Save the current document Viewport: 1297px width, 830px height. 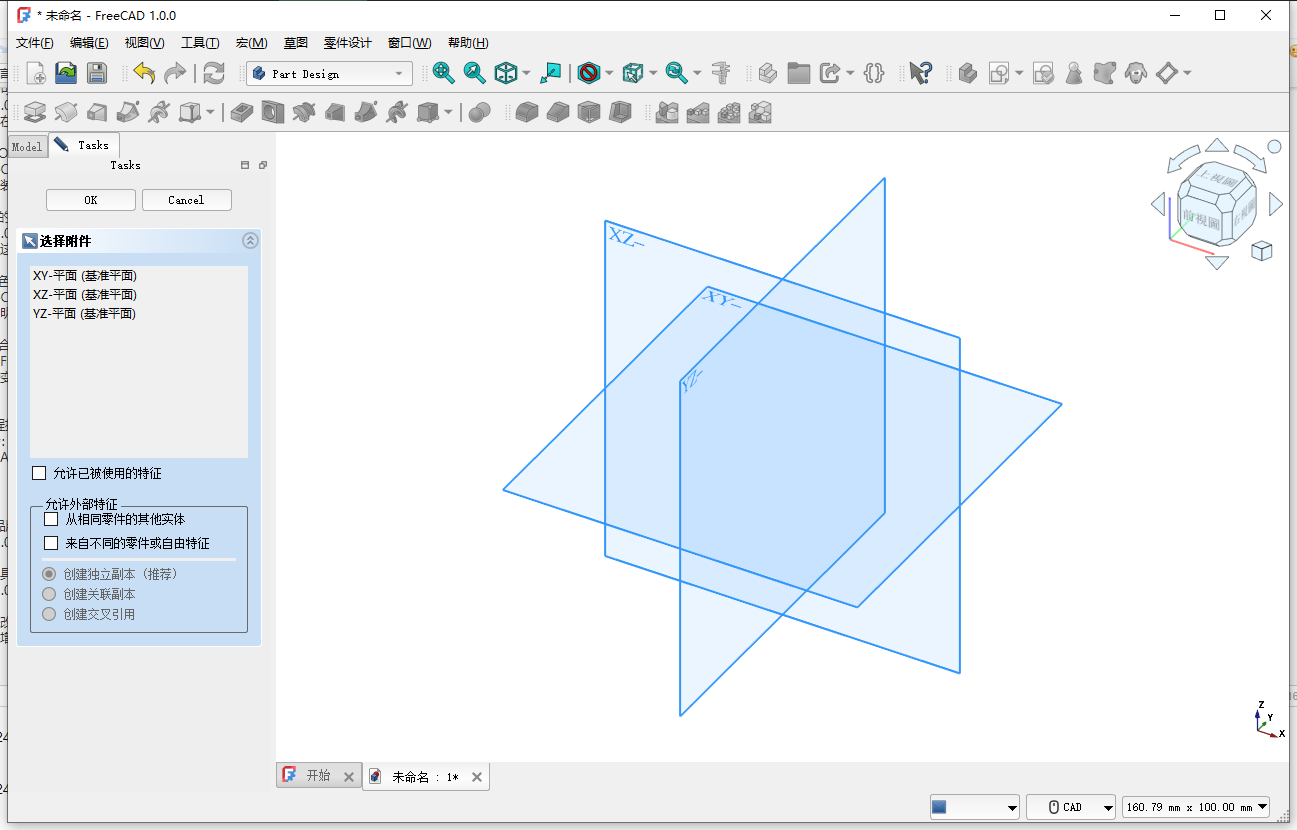point(96,73)
